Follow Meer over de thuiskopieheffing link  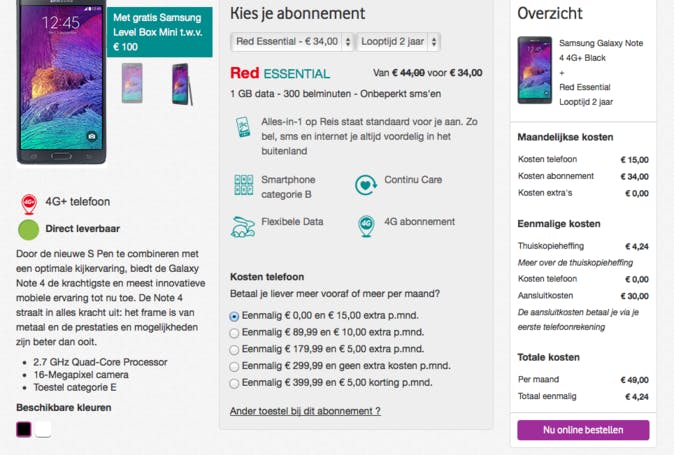[575, 263]
